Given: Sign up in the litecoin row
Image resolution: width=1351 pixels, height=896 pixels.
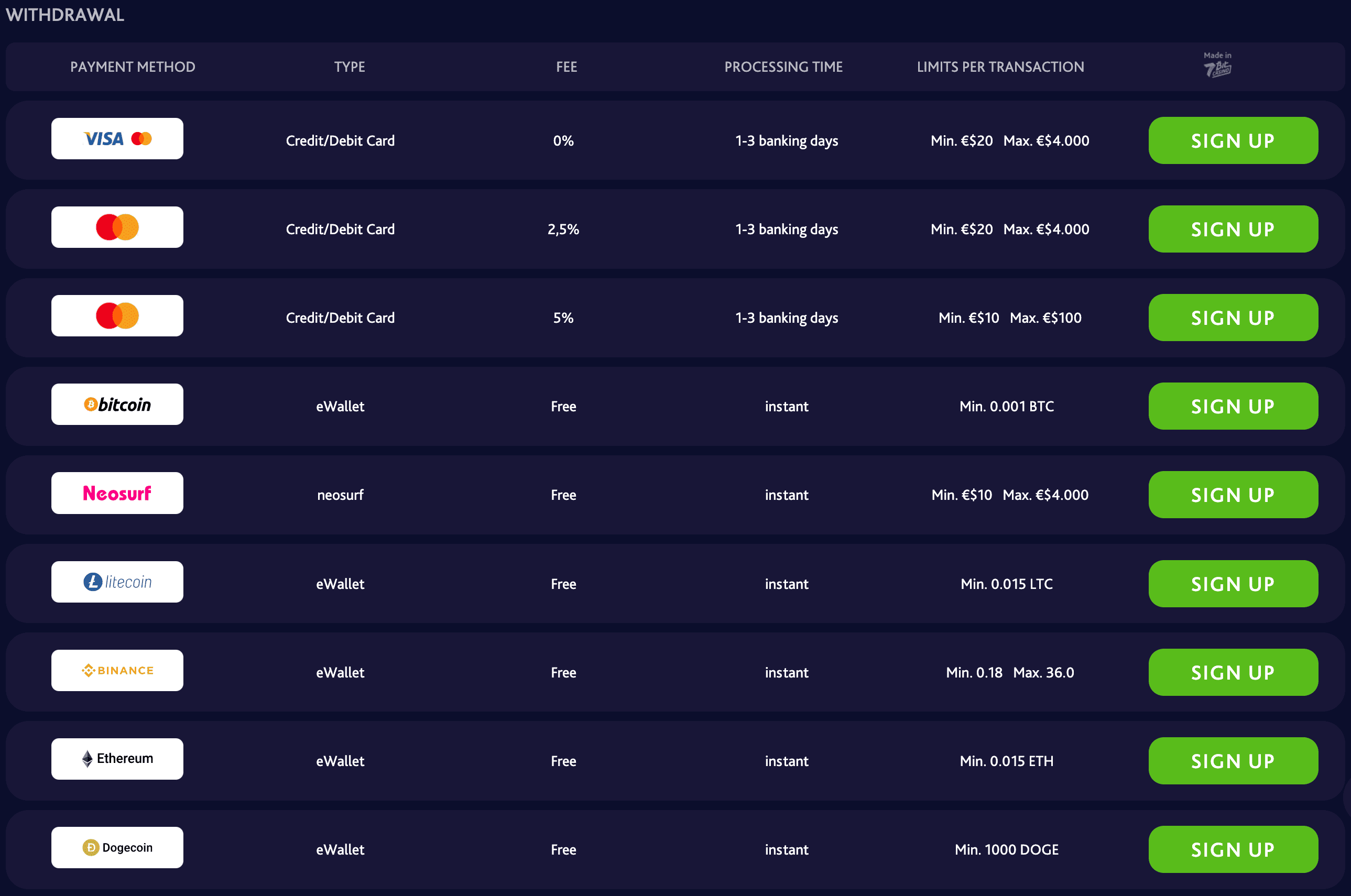Looking at the screenshot, I should [1233, 584].
